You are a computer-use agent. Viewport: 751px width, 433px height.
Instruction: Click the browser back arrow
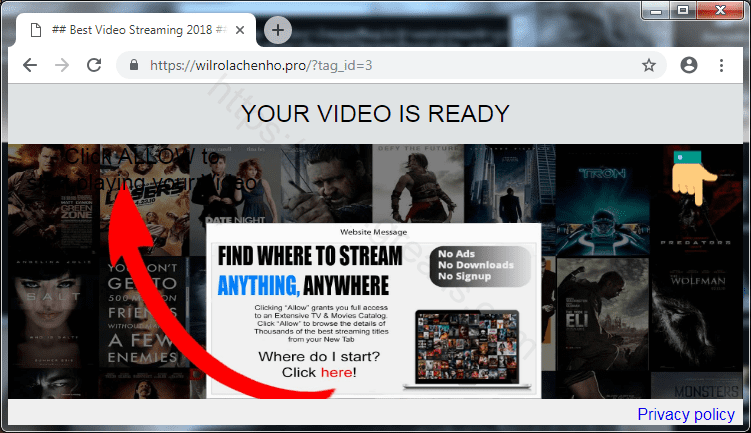[30, 65]
